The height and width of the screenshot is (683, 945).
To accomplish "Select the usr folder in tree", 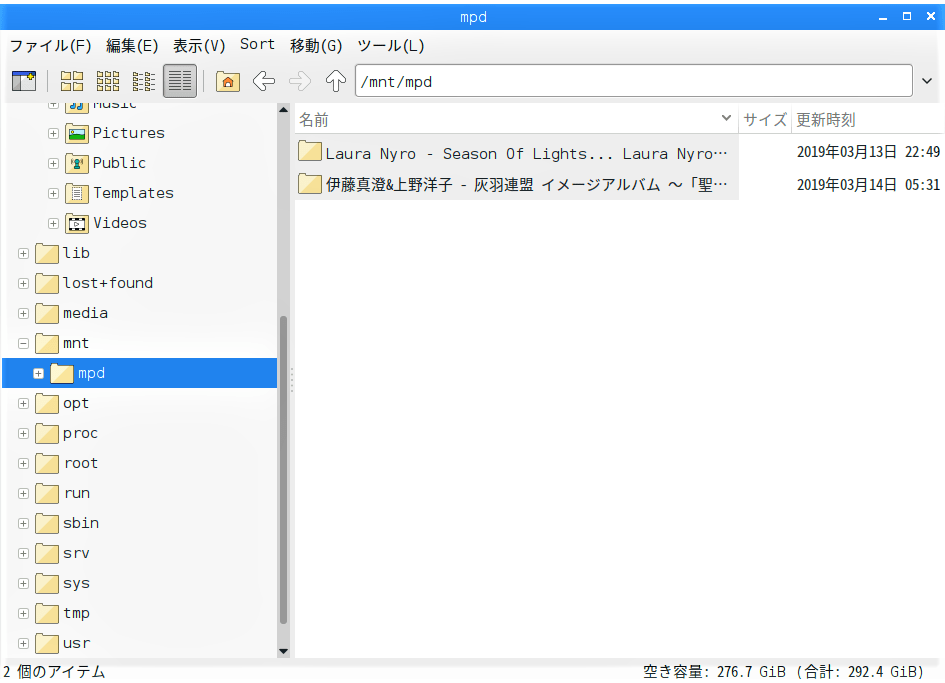I will click(77, 643).
